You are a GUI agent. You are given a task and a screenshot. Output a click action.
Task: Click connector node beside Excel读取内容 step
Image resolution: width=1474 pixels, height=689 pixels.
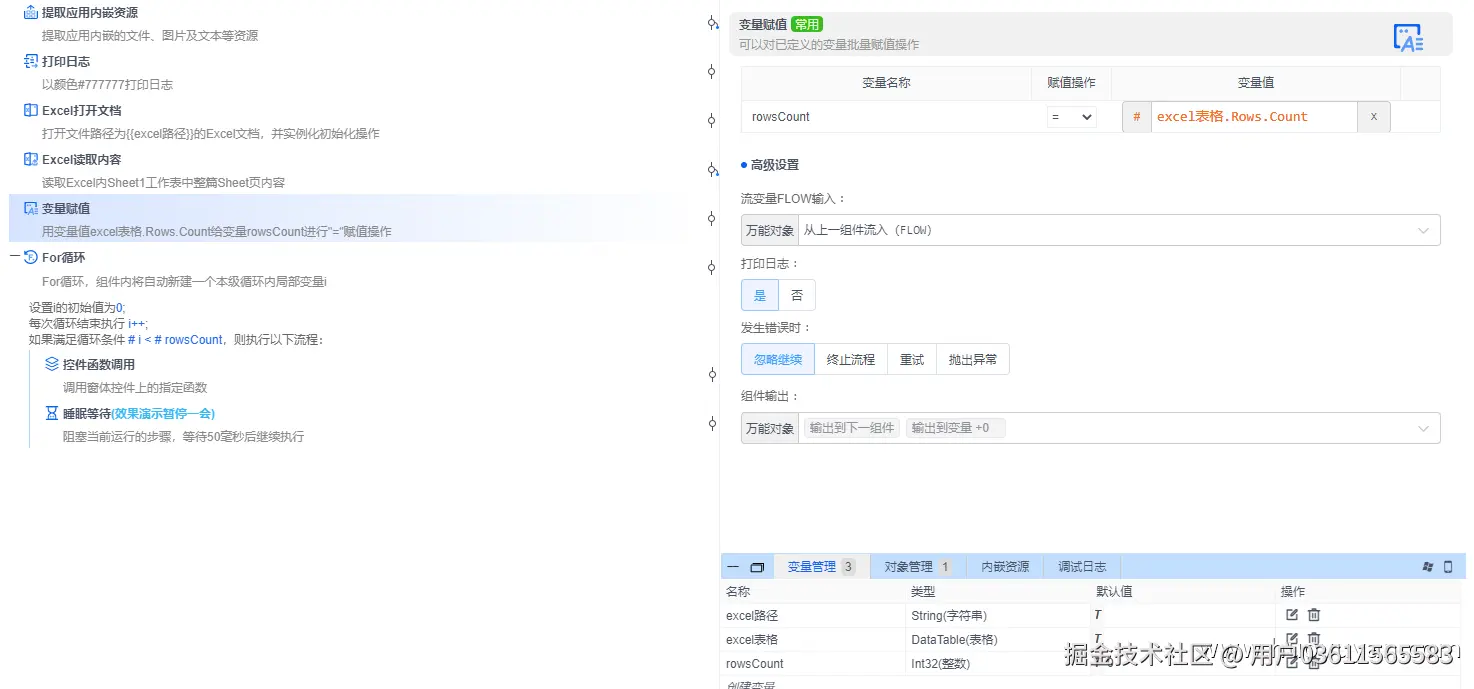(x=712, y=170)
